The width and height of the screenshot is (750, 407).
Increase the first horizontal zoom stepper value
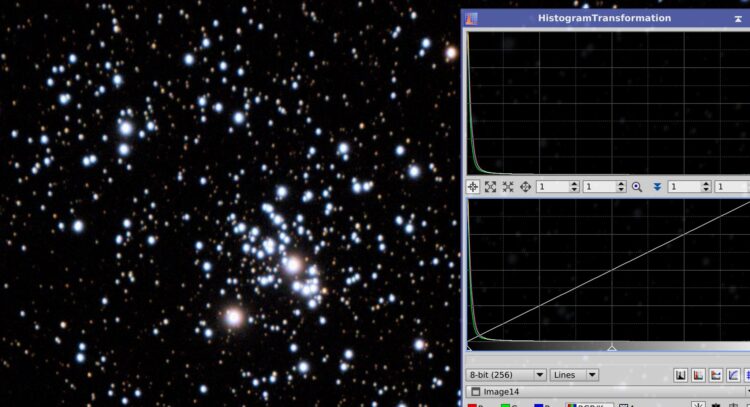tap(574, 184)
